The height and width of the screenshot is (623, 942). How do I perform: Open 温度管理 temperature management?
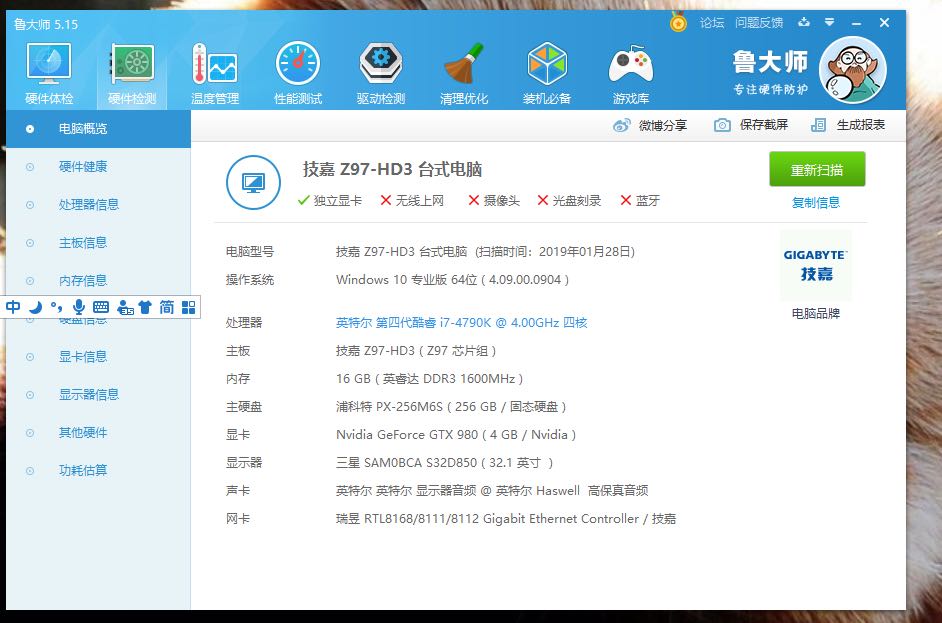click(x=214, y=73)
